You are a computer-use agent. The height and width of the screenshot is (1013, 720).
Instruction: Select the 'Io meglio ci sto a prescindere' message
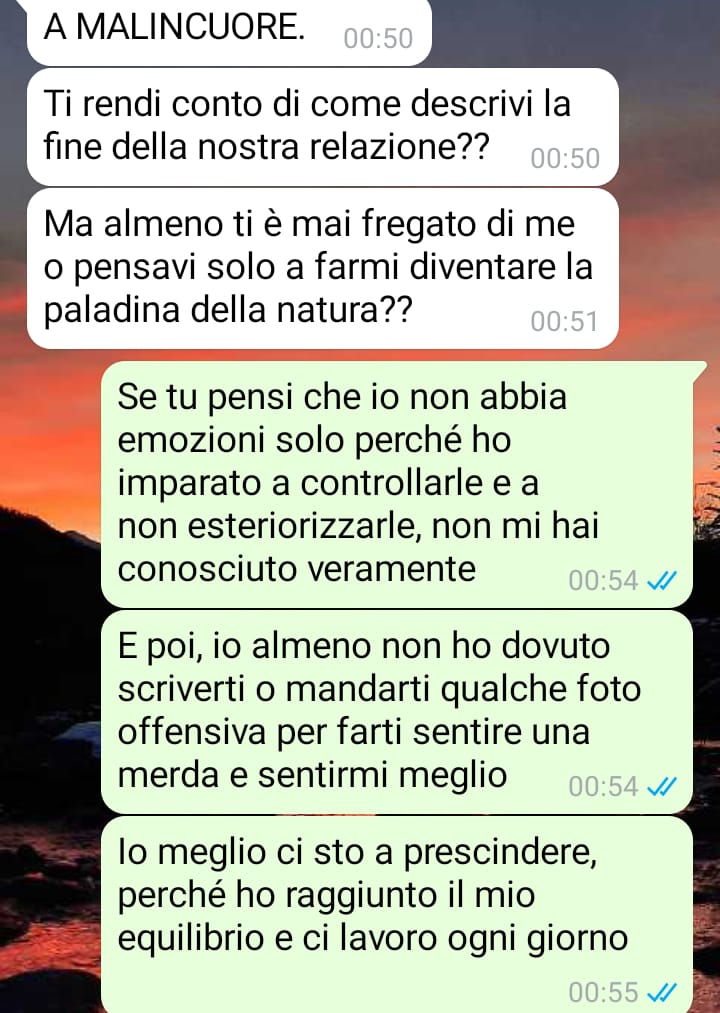[x=397, y=915]
